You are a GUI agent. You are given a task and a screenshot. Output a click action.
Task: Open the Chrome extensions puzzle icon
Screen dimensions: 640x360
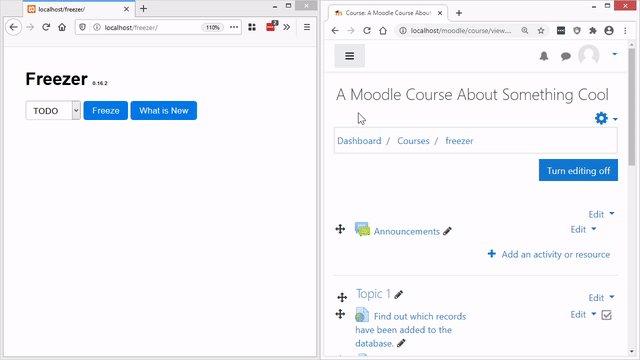tap(593, 31)
